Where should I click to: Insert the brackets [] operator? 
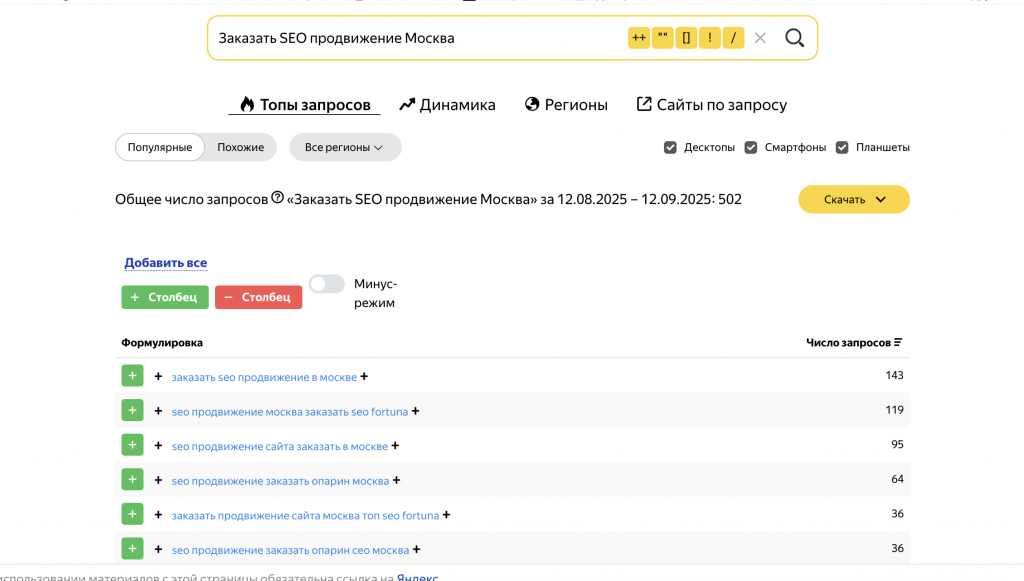click(x=686, y=37)
